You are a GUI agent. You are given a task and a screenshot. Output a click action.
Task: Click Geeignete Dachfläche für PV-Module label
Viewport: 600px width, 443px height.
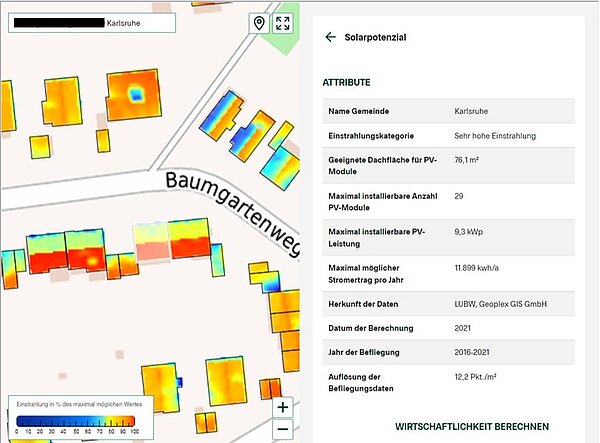[382, 166]
